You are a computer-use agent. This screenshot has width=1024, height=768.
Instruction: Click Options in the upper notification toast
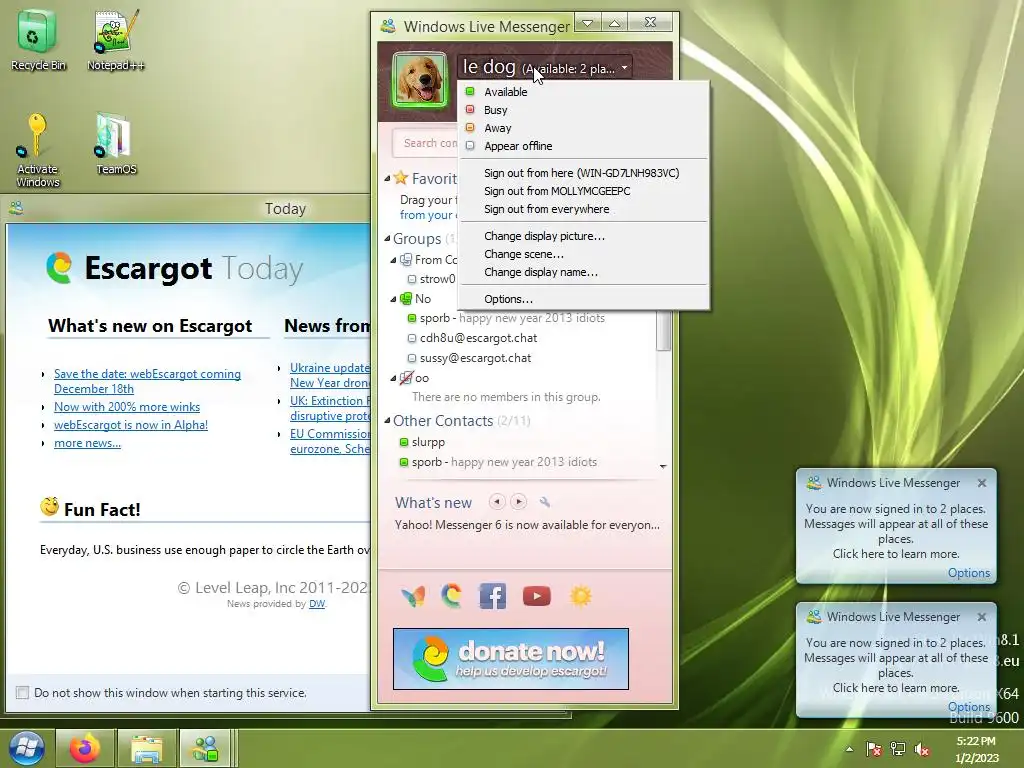coord(968,573)
